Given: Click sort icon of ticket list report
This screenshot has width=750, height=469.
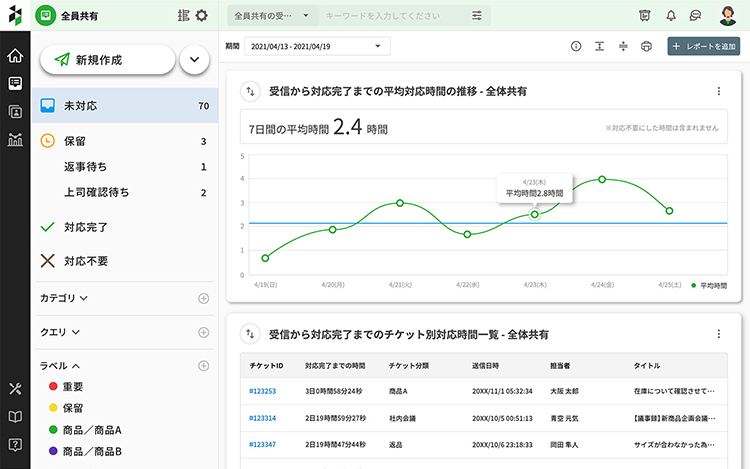Looking at the screenshot, I should tap(250, 334).
